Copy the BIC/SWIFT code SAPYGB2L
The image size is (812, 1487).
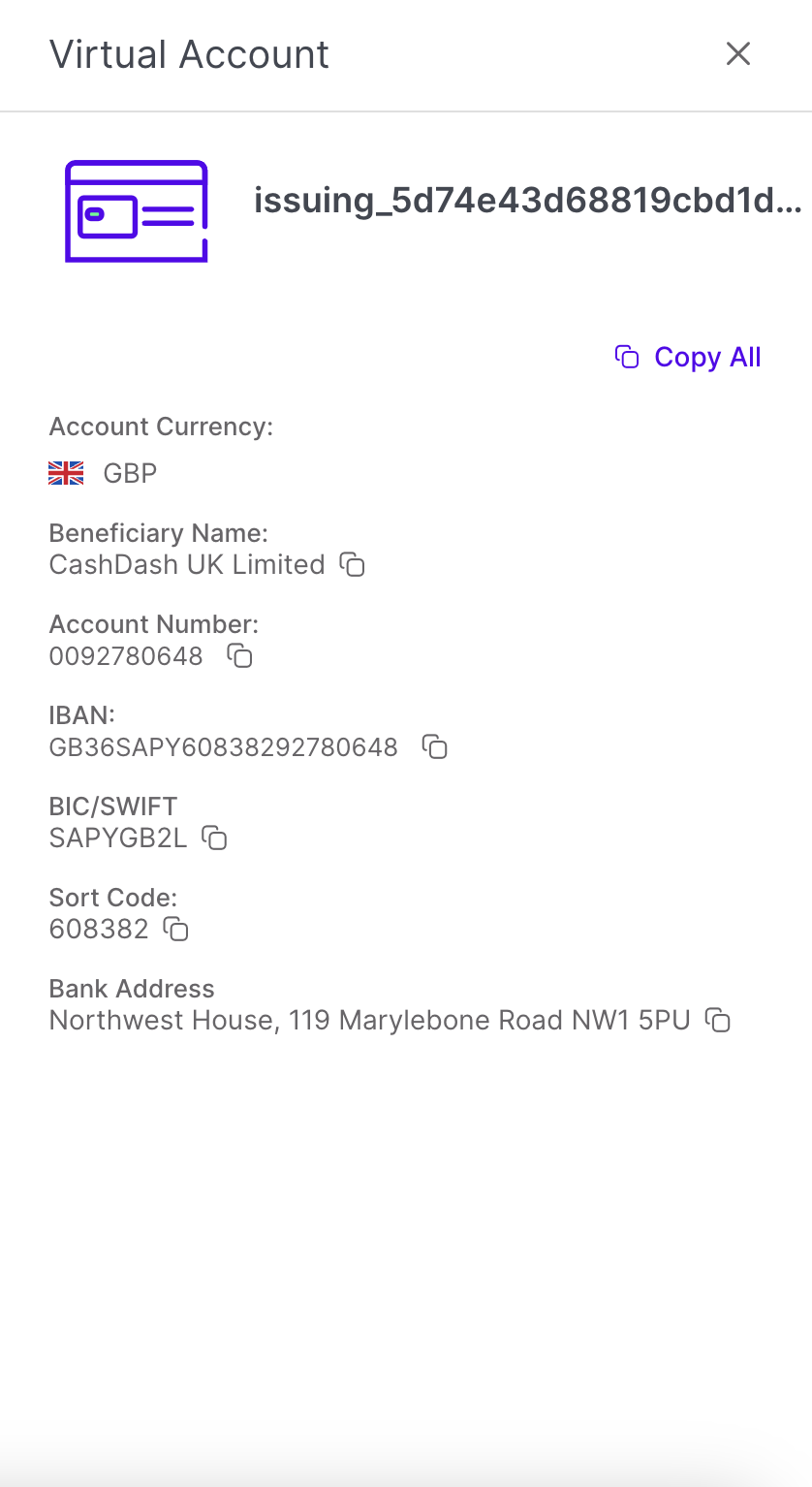click(214, 838)
